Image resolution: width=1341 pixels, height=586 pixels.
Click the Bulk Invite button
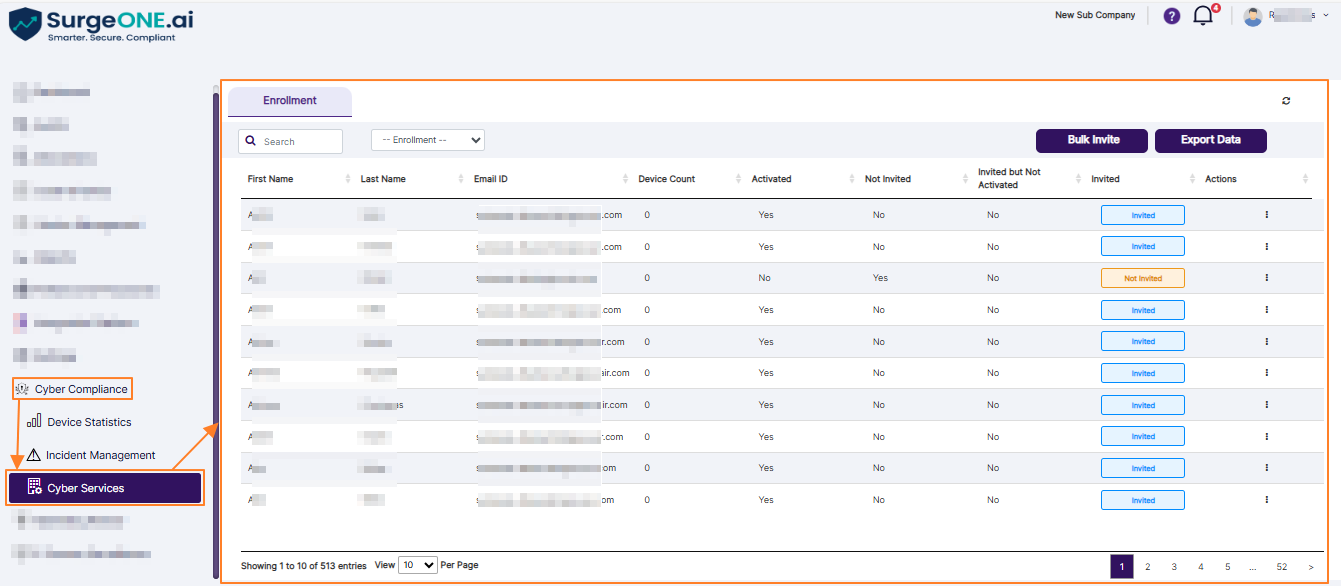tap(1093, 141)
